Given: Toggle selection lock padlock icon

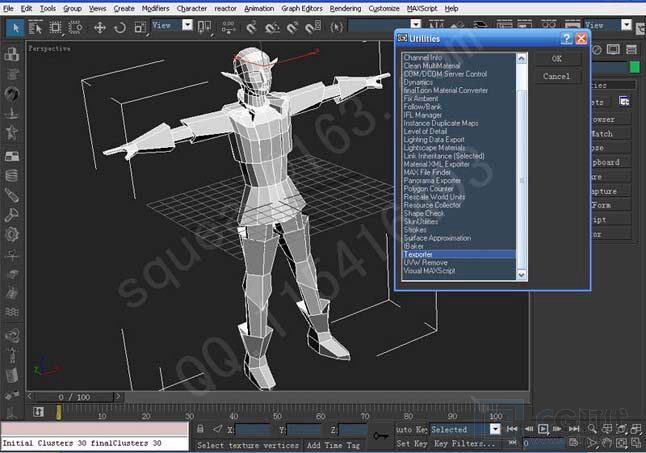Looking at the screenshot, I should (200, 430).
